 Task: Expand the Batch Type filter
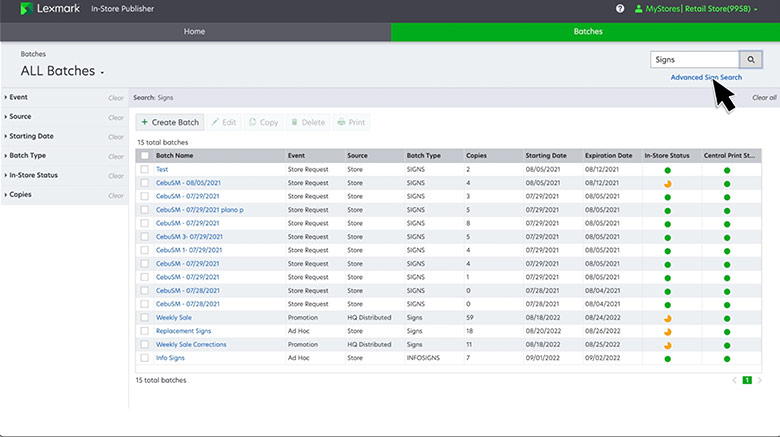(27, 155)
